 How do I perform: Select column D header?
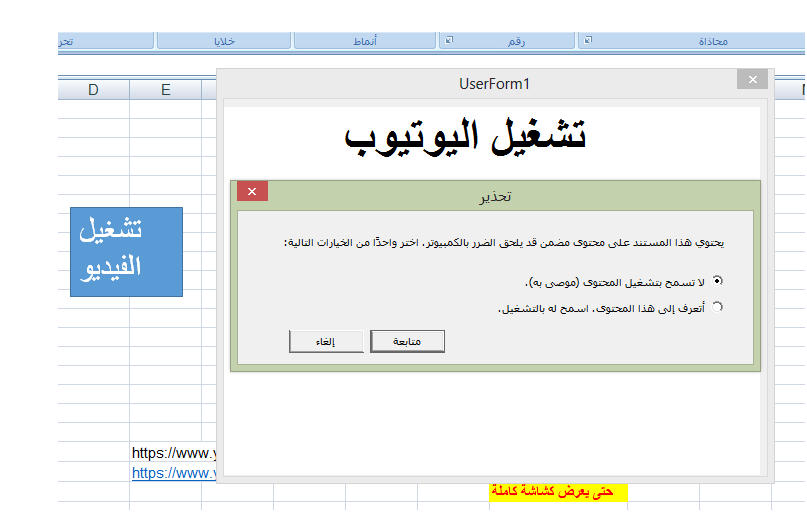coord(93,90)
